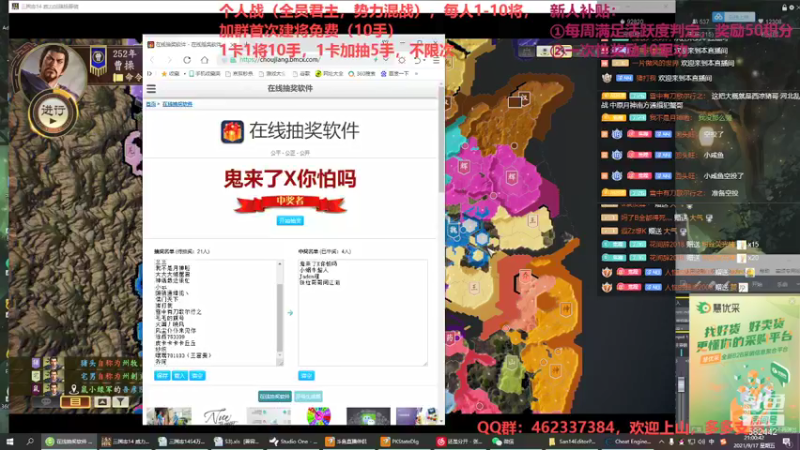Screen dimensions: 800x450
Task: Switch to 在线抽奖软件 taskbar browser item
Action: pyautogui.click(x=69, y=442)
